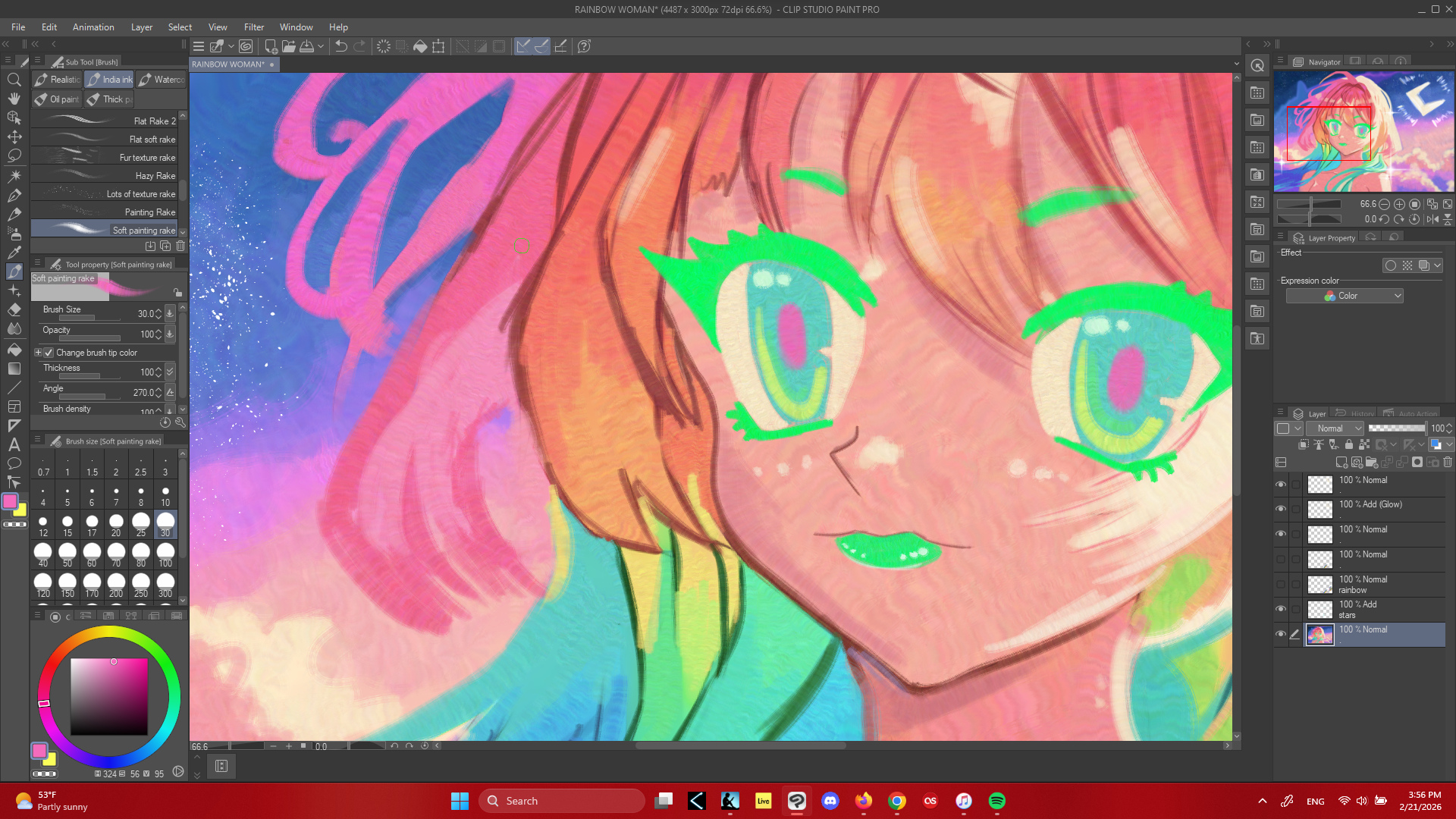
Task: Expand Change brush tip color options
Action: [38, 353]
